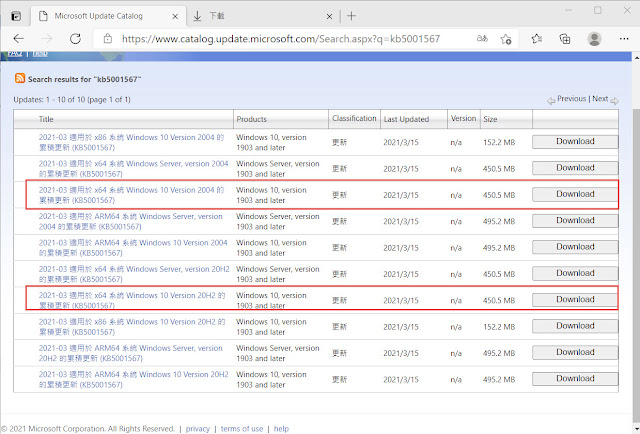Click the help footer link
Viewport: 640px width, 434px height.
(x=281, y=429)
